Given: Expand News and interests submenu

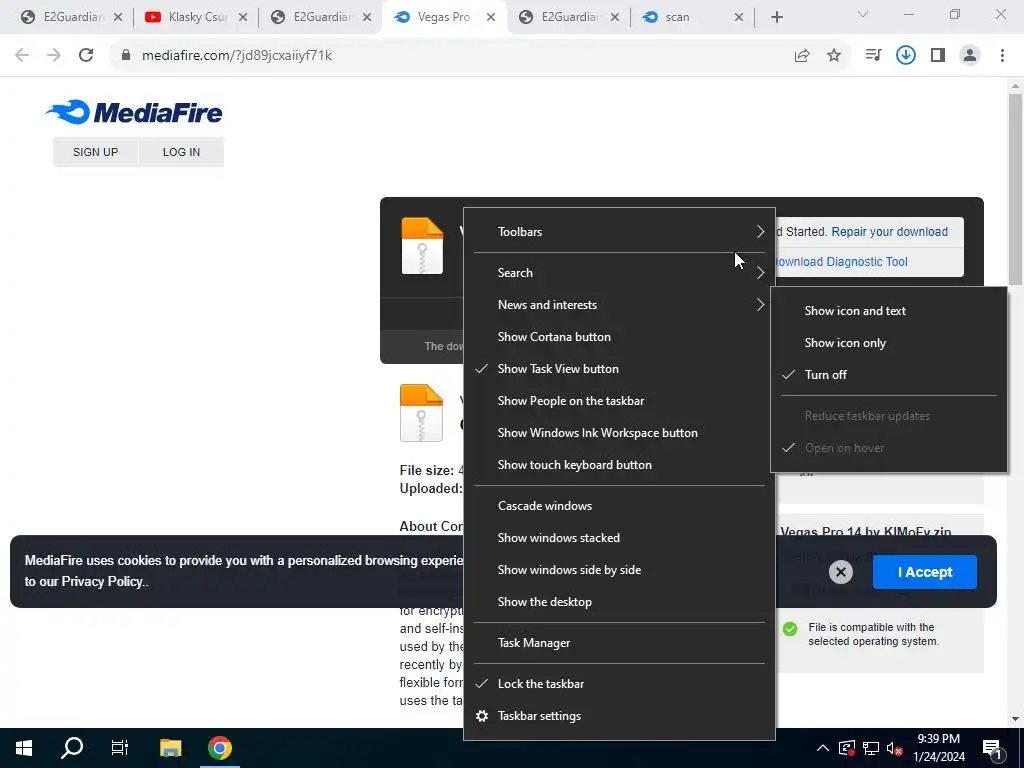Looking at the screenshot, I should (619, 305).
